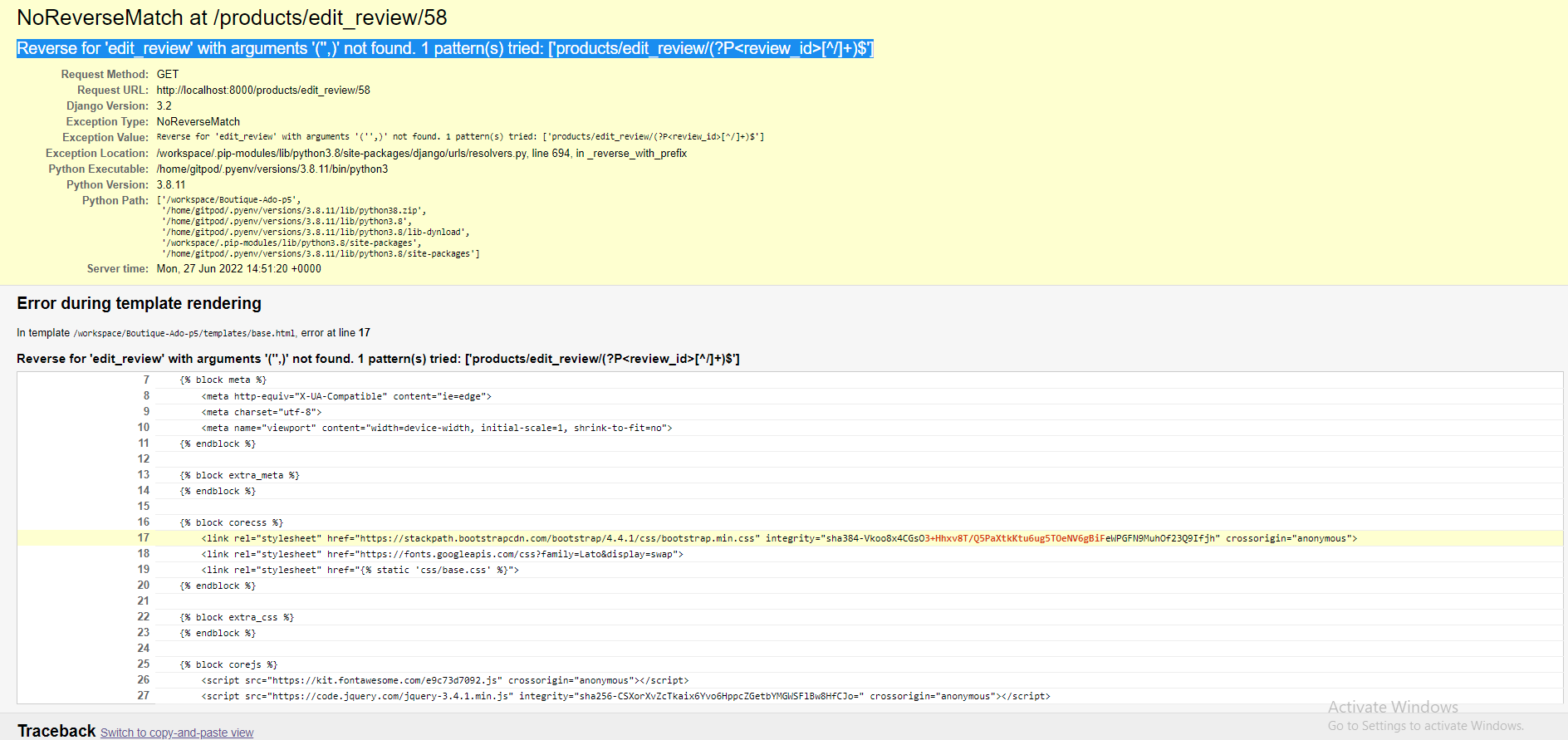1568x740 pixels.
Task: Click line 20 '{% endblock %}'
Action: (x=218, y=586)
